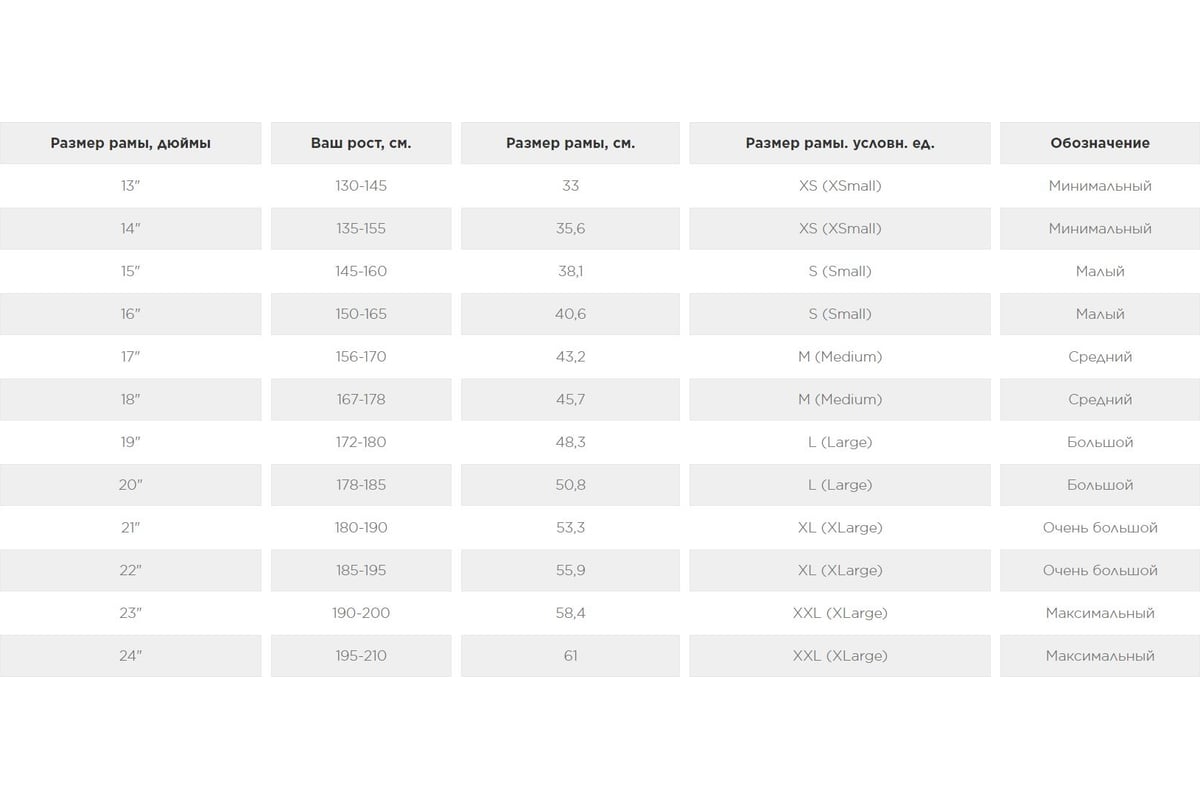This screenshot has height=800, width=1200.
Task: Click the 61 cm frame value
Action: (570, 656)
